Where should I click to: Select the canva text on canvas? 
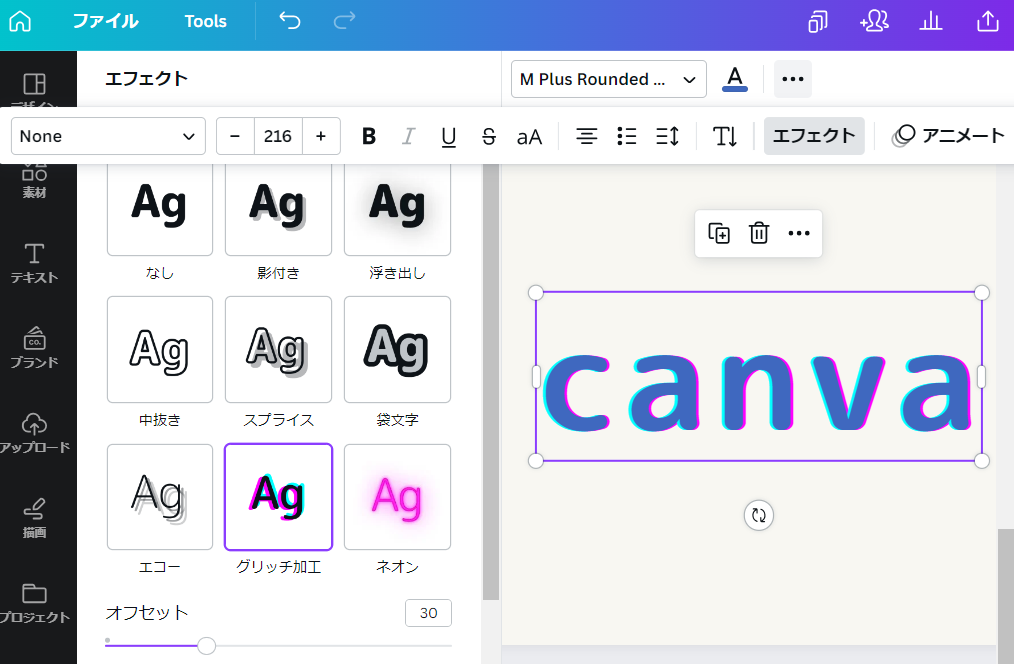coord(758,393)
